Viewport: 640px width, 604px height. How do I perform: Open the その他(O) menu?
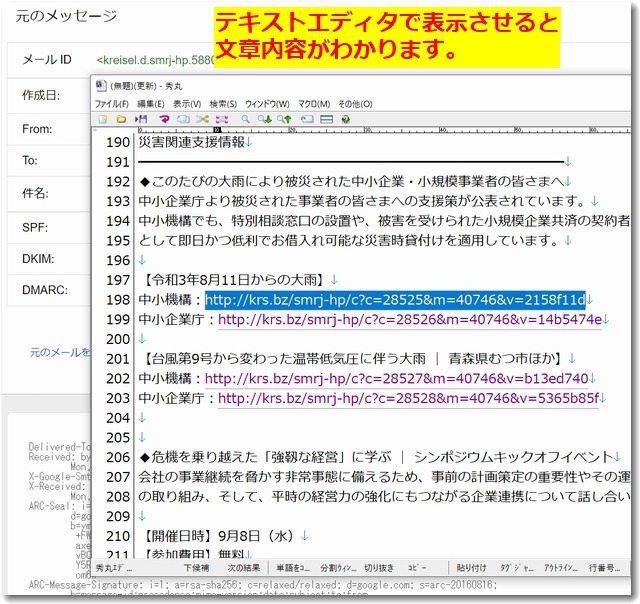[x=355, y=104]
